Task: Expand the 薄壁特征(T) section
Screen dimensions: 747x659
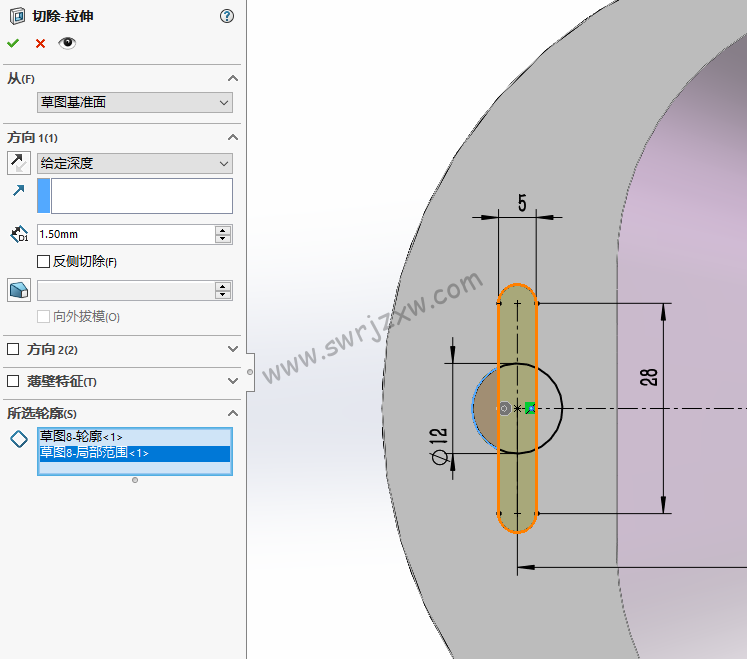Action: 232,381
